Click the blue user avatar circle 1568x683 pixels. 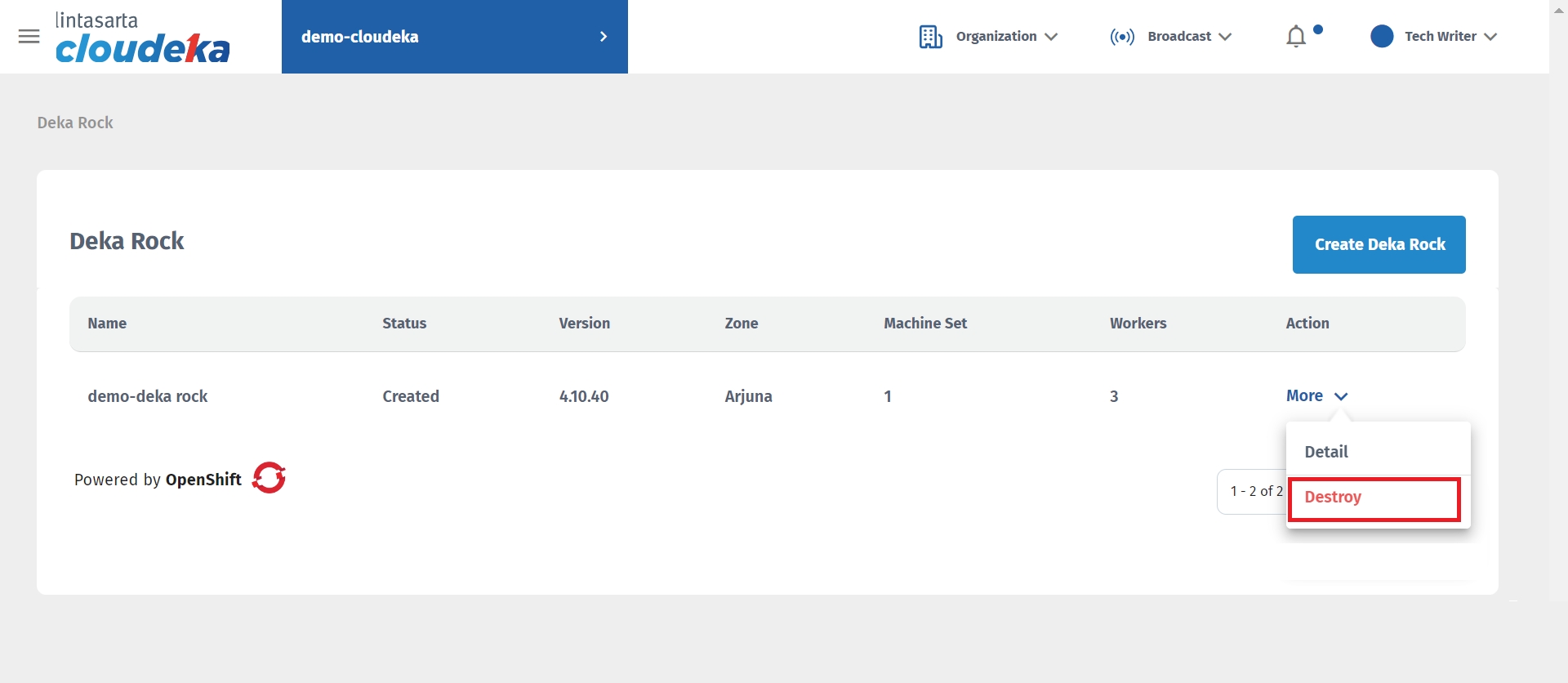click(x=1382, y=37)
